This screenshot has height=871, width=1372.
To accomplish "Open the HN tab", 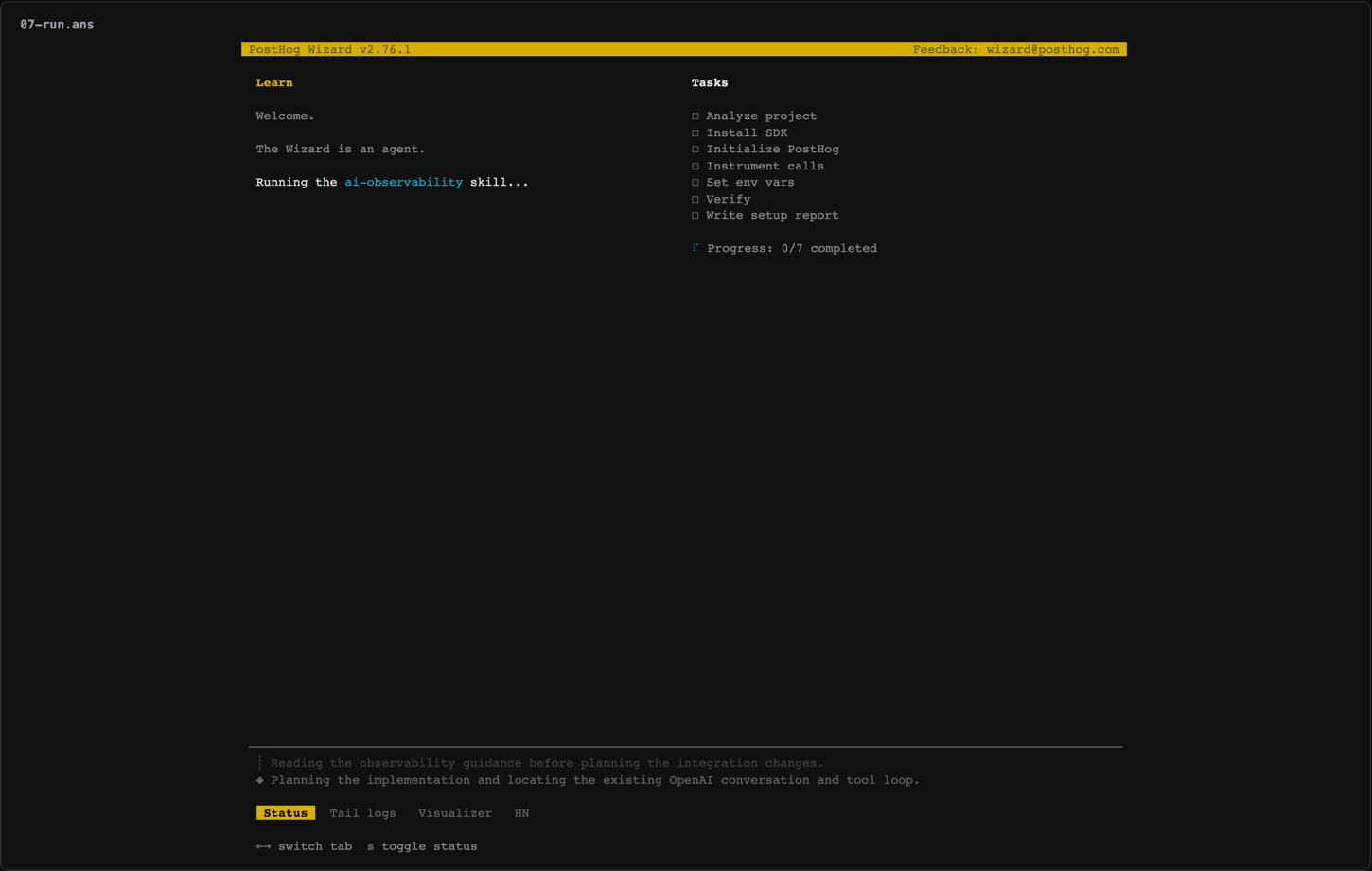I will [521, 813].
